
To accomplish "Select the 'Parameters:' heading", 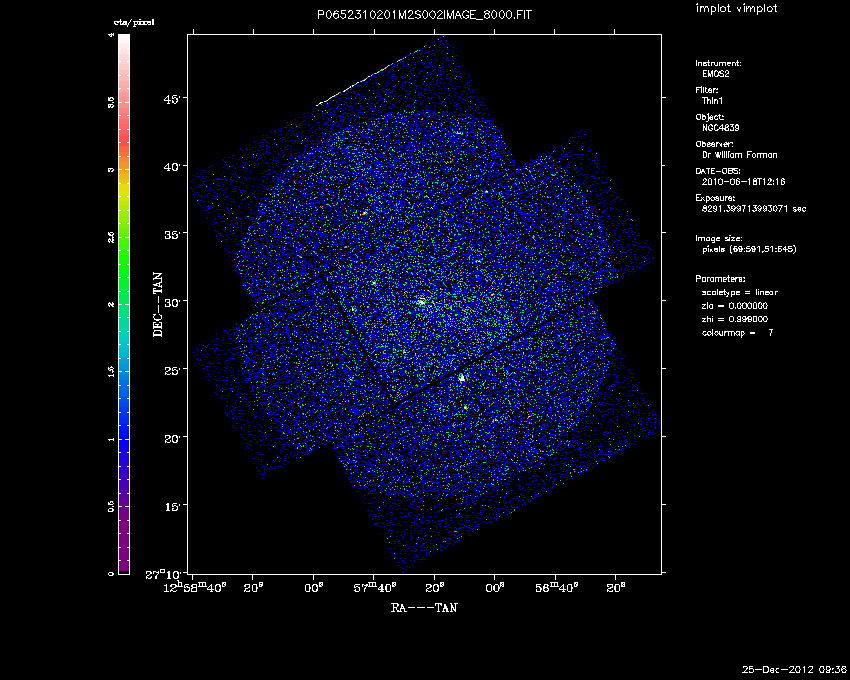I will click(x=720, y=279).
